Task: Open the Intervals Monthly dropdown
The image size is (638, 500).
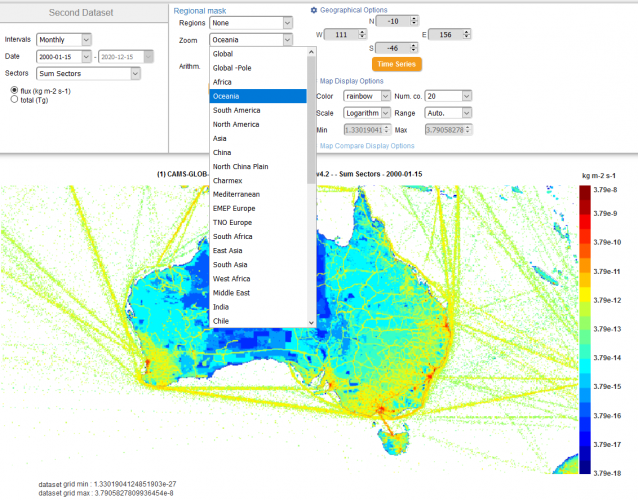Action: coord(63,39)
